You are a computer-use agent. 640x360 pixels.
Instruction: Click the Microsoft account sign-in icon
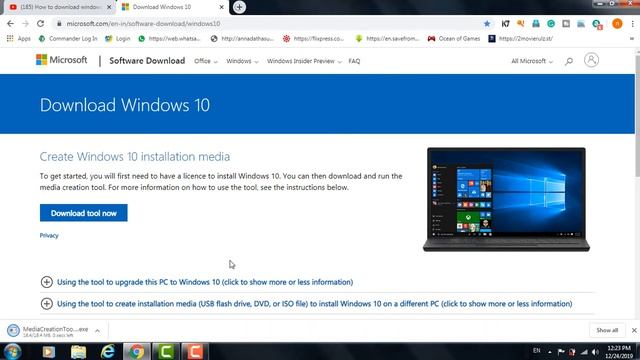pyautogui.click(x=591, y=60)
